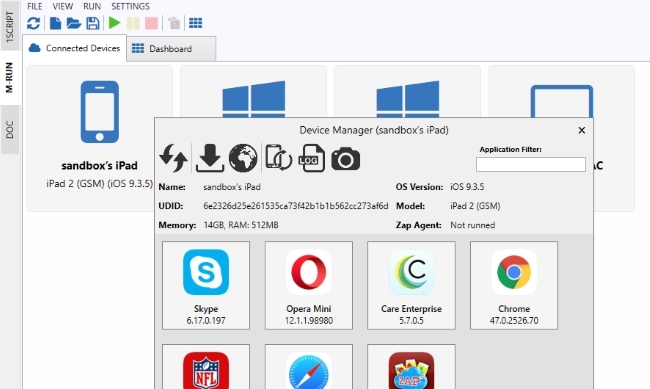
Task: Click the refresh icon in main toolbar
Action: click(34, 23)
